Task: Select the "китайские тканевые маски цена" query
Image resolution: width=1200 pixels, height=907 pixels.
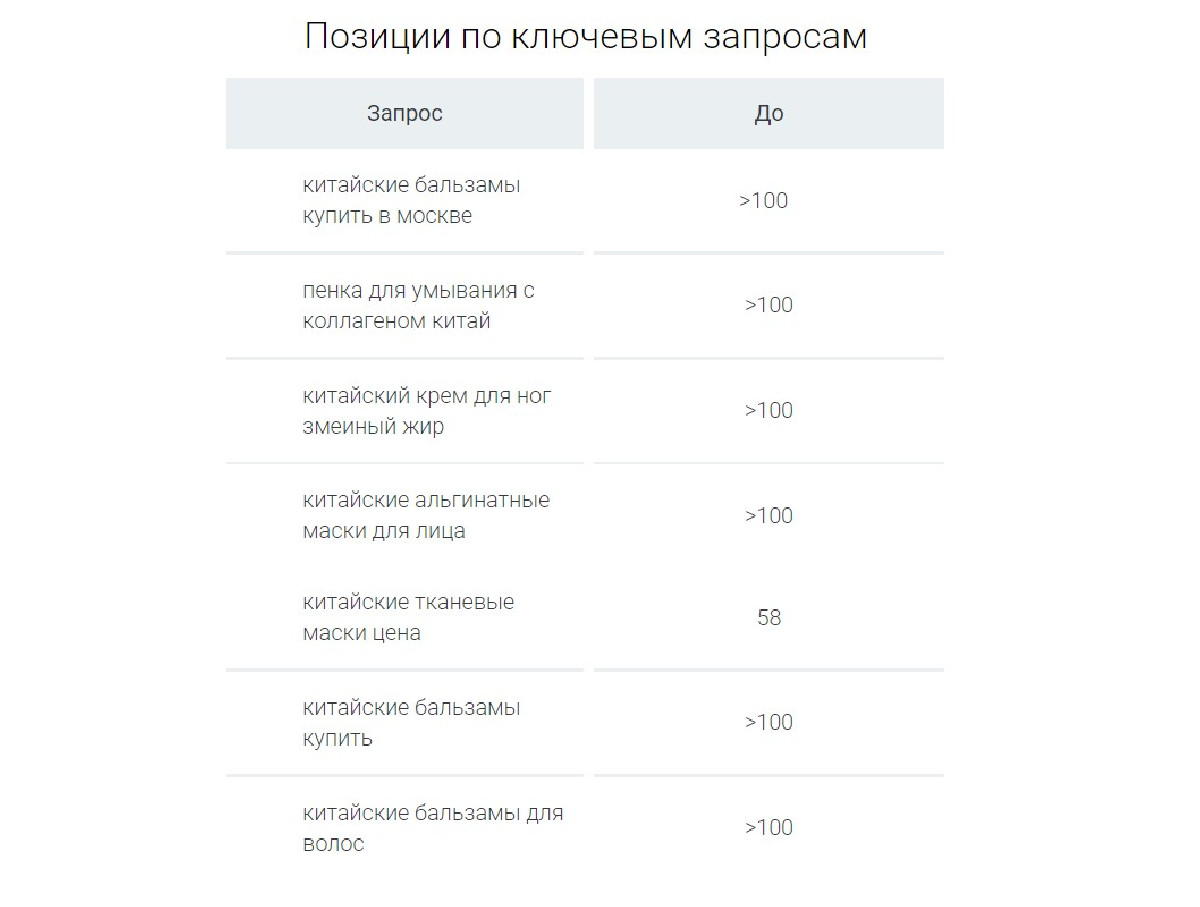Action: tap(408, 618)
